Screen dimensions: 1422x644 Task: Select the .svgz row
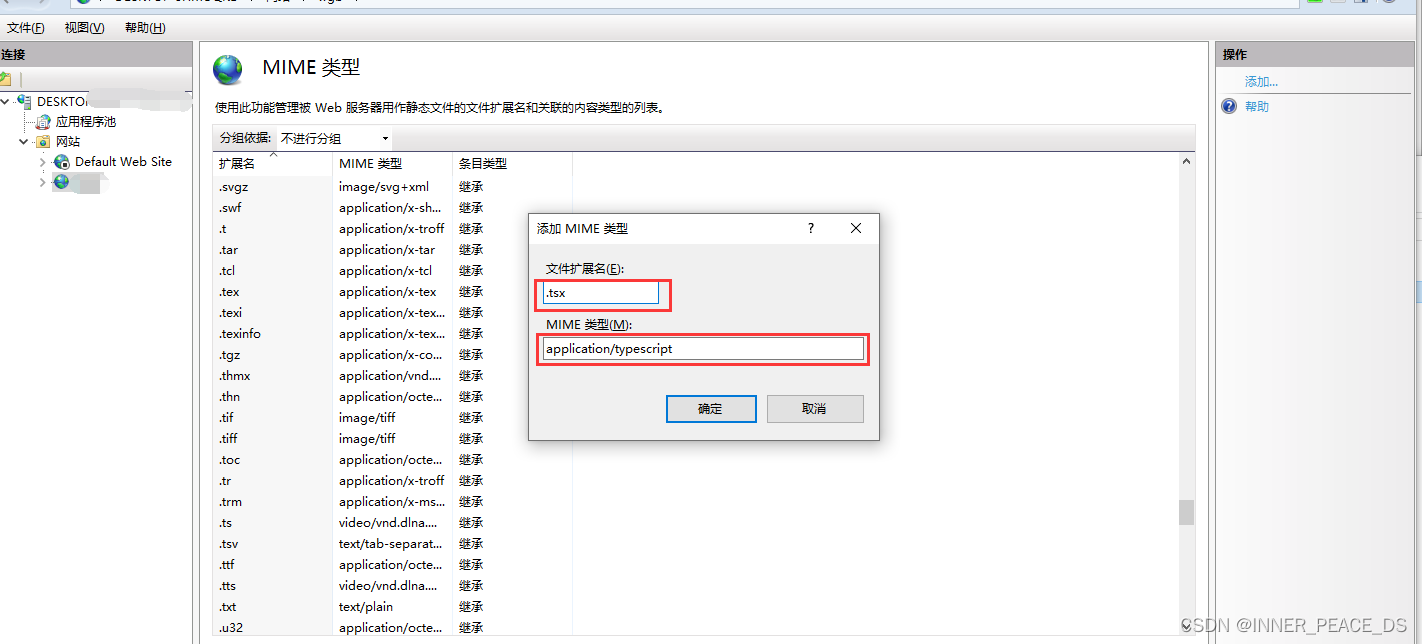coord(393,187)
